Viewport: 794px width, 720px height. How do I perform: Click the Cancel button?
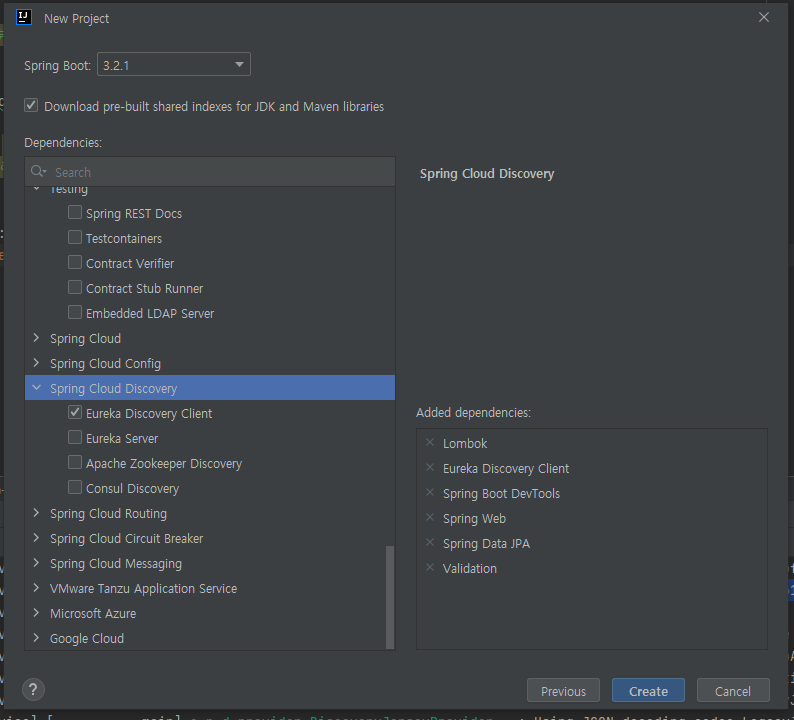click(733, 691)
